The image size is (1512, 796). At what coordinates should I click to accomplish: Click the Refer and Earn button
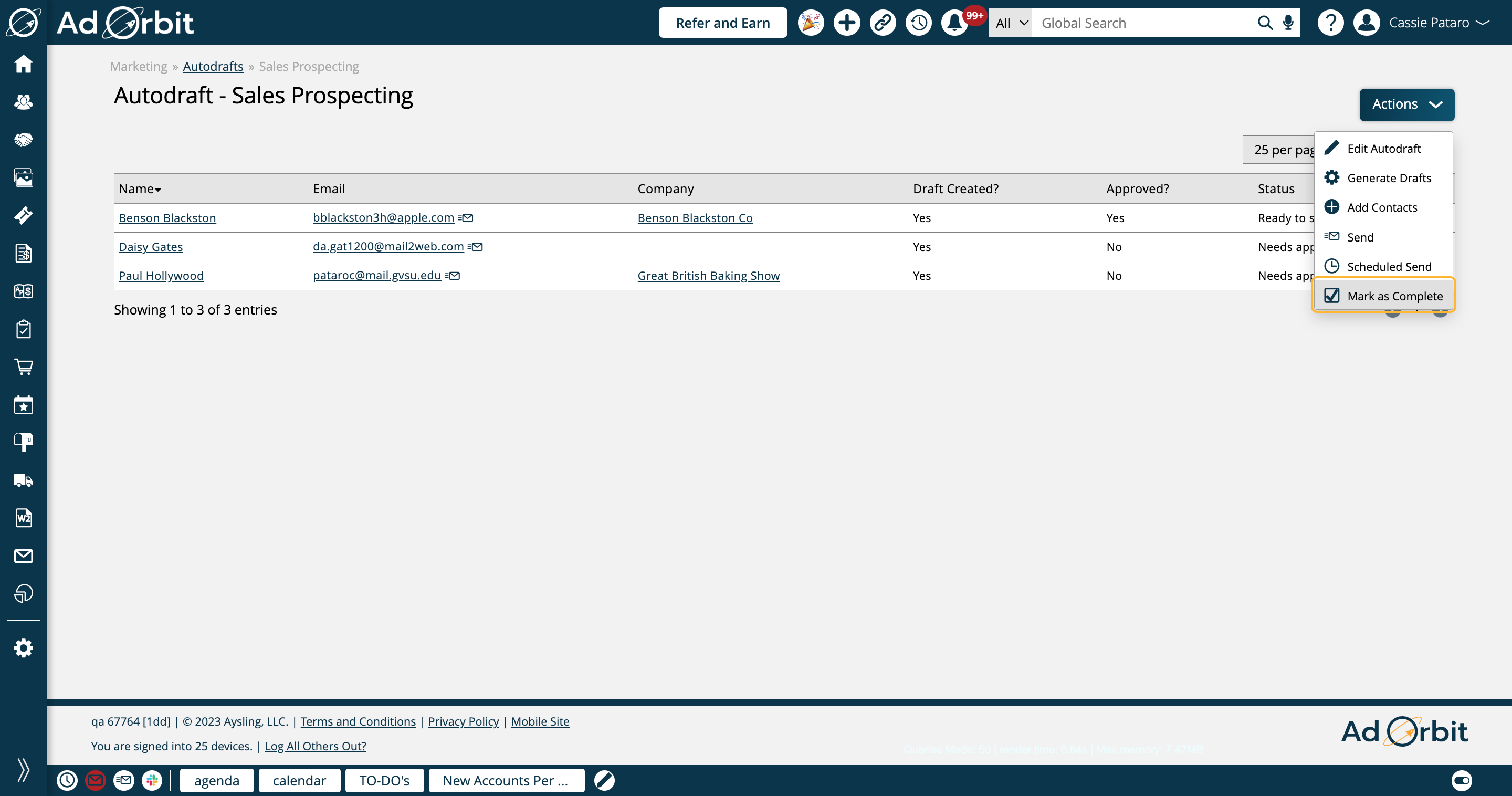click(722, 23)
